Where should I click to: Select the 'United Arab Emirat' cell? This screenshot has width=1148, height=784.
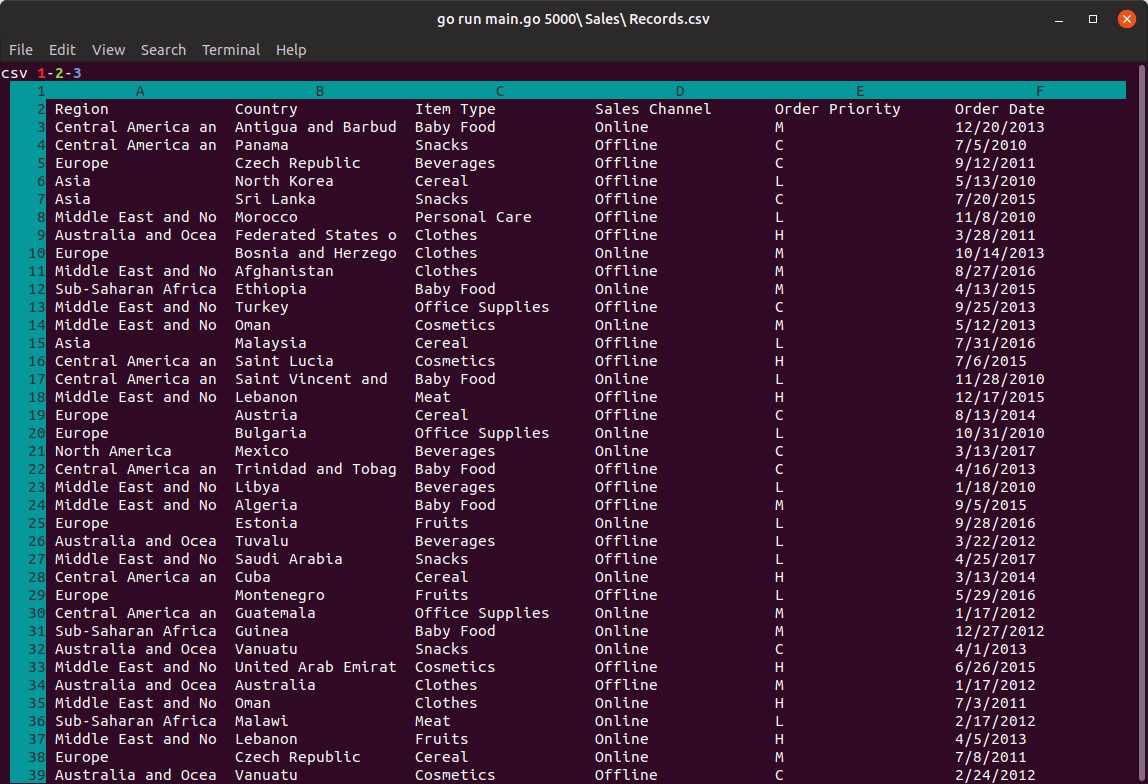click(x=316, y=667)
